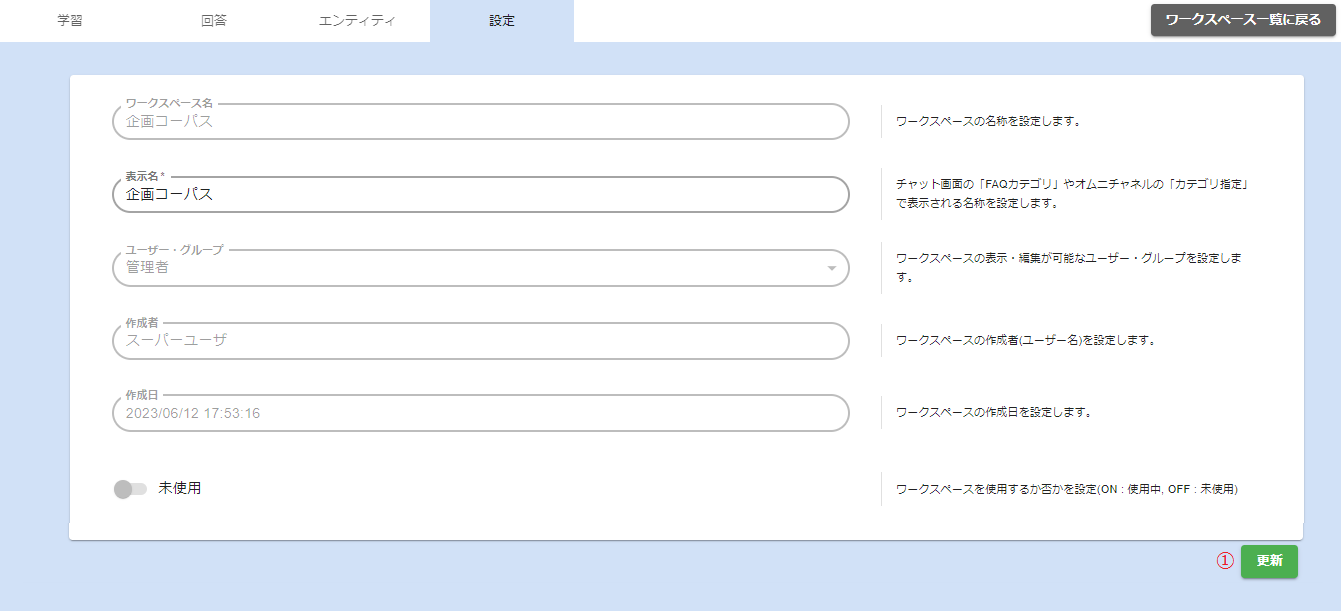
Task: Click the ワークスペース名 text field
Action: pyautogui.click(x=480, y=122)
